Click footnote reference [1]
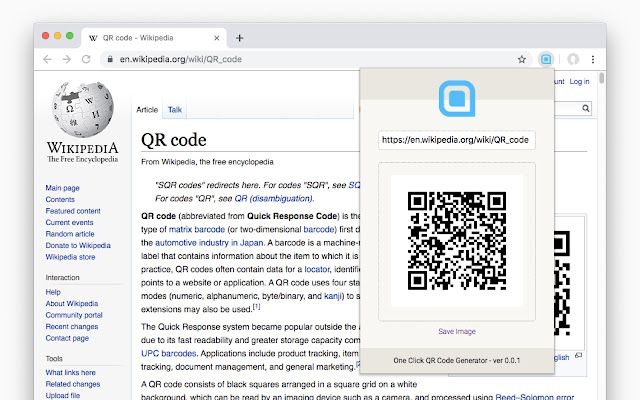Screen dimensions: 640x400 tap(256, 307)
